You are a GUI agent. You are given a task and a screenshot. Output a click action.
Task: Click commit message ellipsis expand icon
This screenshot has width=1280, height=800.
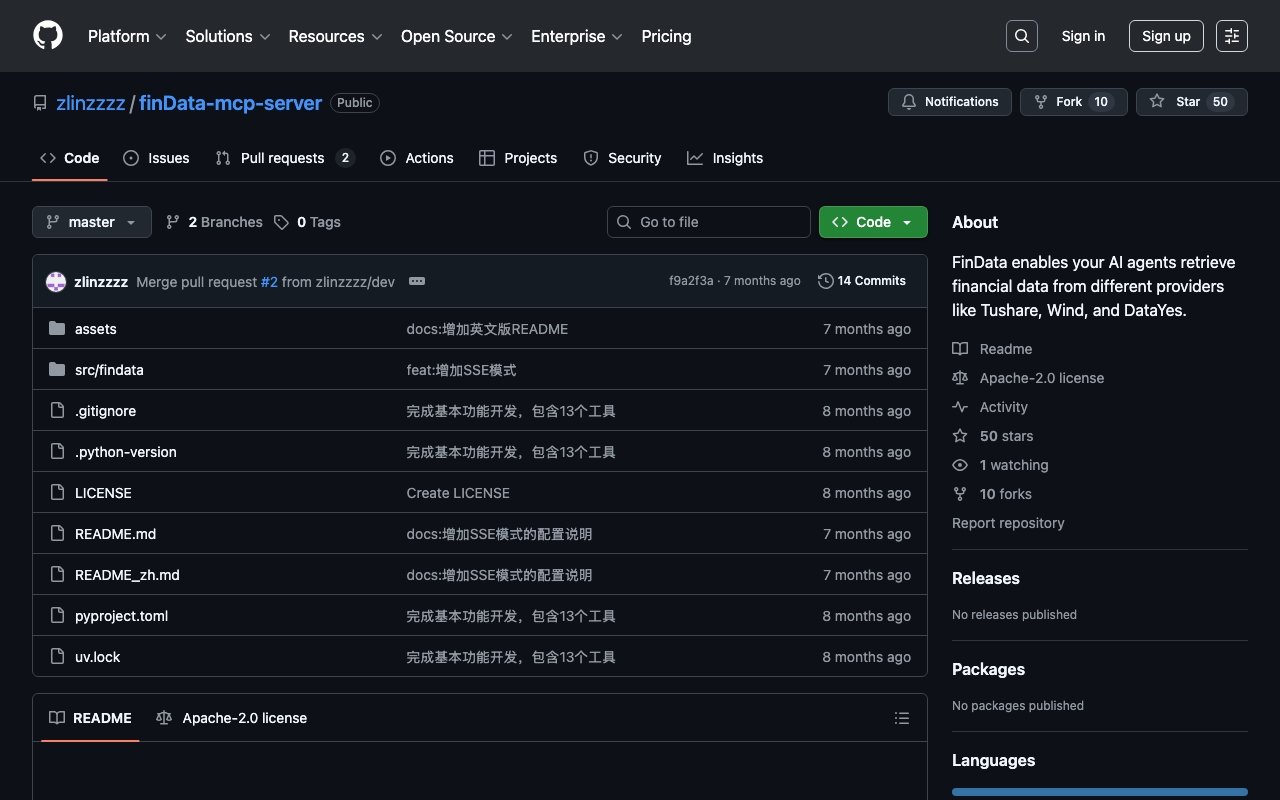pyautogui.click(x=417, y=281)
